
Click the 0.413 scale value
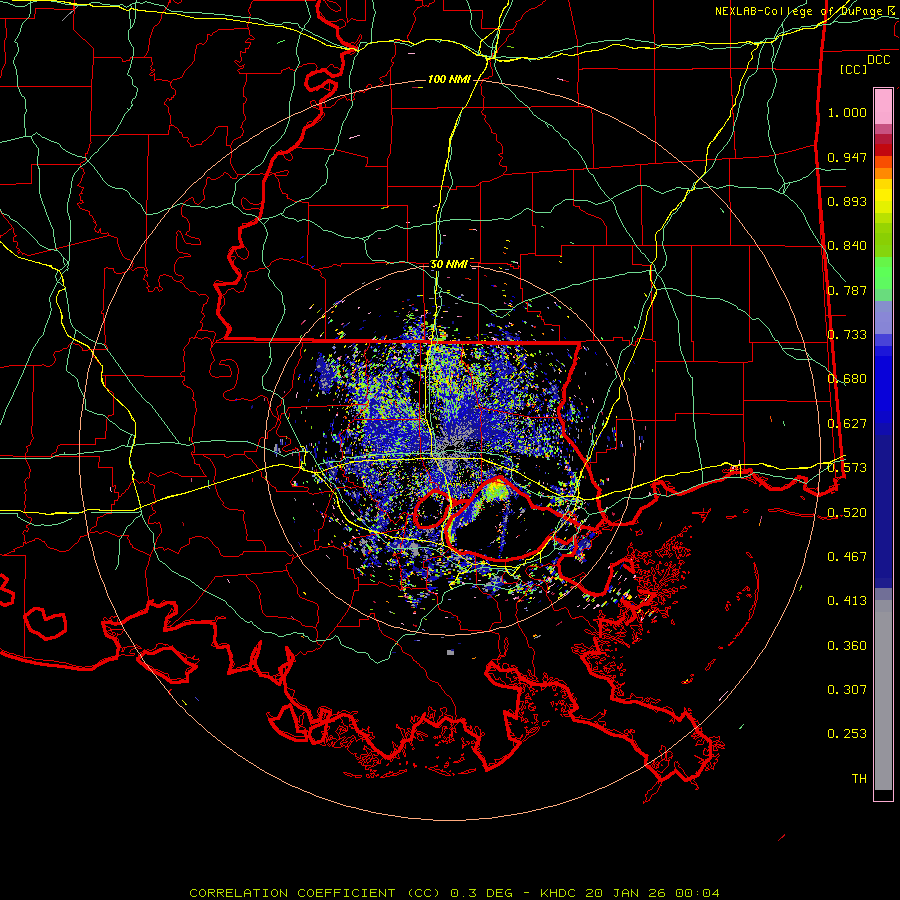click(847, 601)
